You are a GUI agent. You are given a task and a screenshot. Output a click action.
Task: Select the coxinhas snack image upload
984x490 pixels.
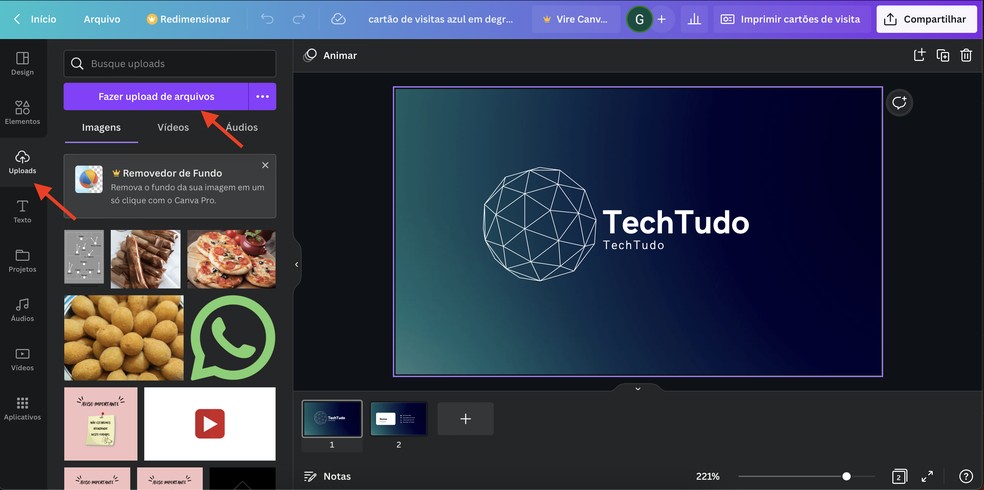click(124, 338)
